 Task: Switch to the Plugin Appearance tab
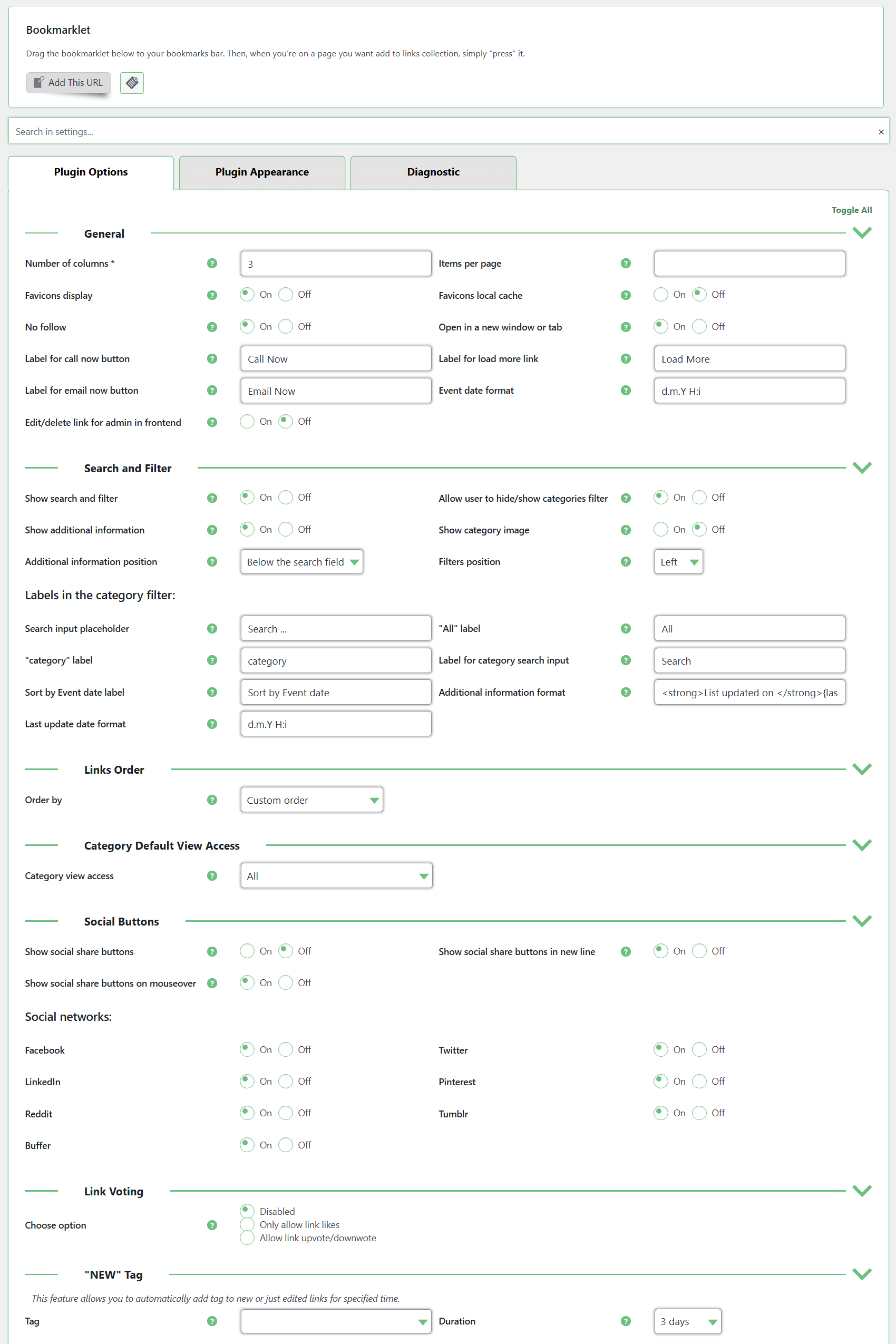click(262, 172)
